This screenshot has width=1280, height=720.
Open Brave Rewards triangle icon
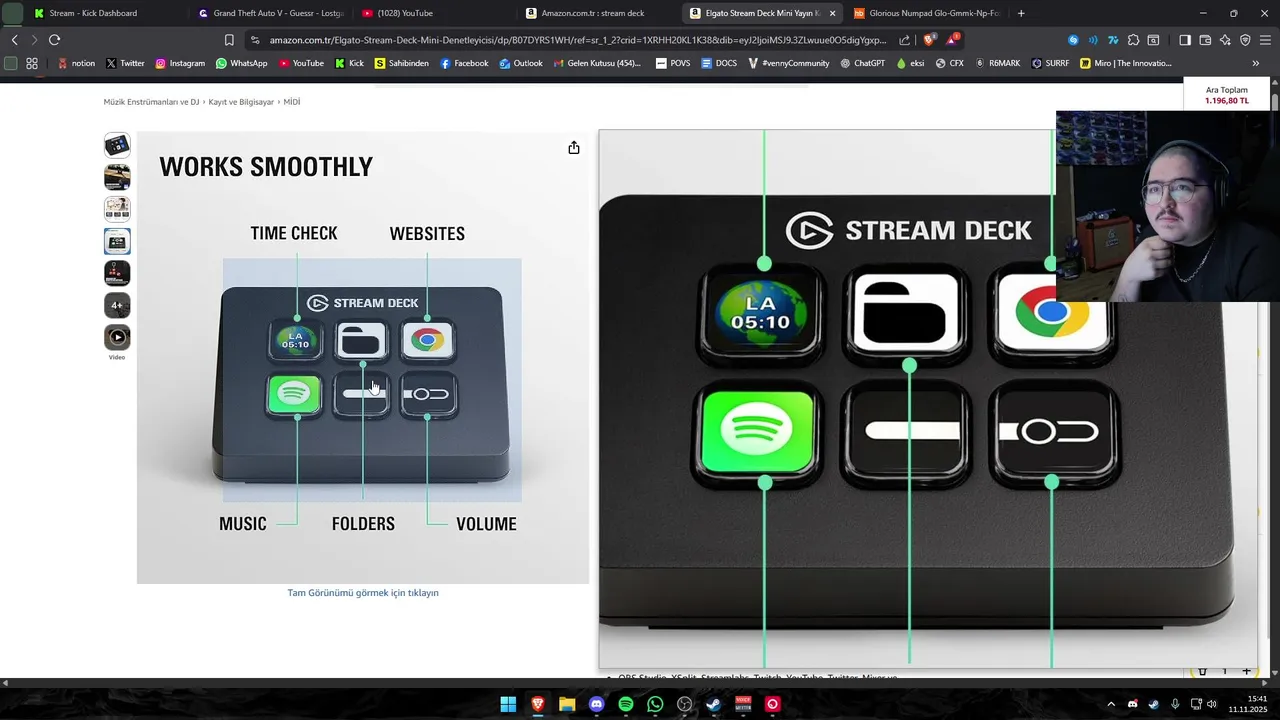[x=953, y=40]
